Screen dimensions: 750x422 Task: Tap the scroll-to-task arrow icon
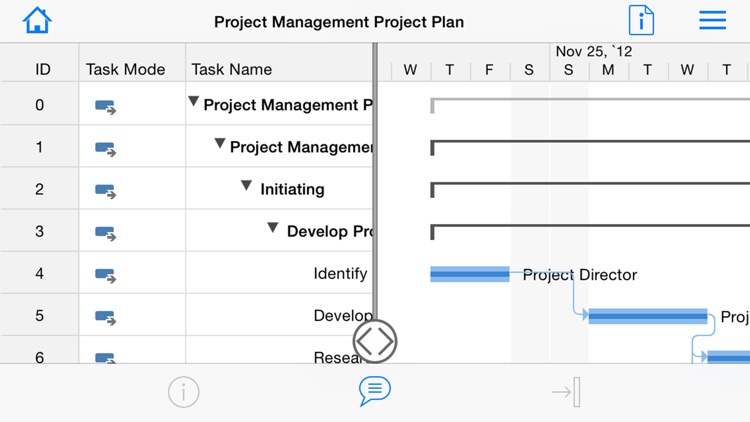566,392
